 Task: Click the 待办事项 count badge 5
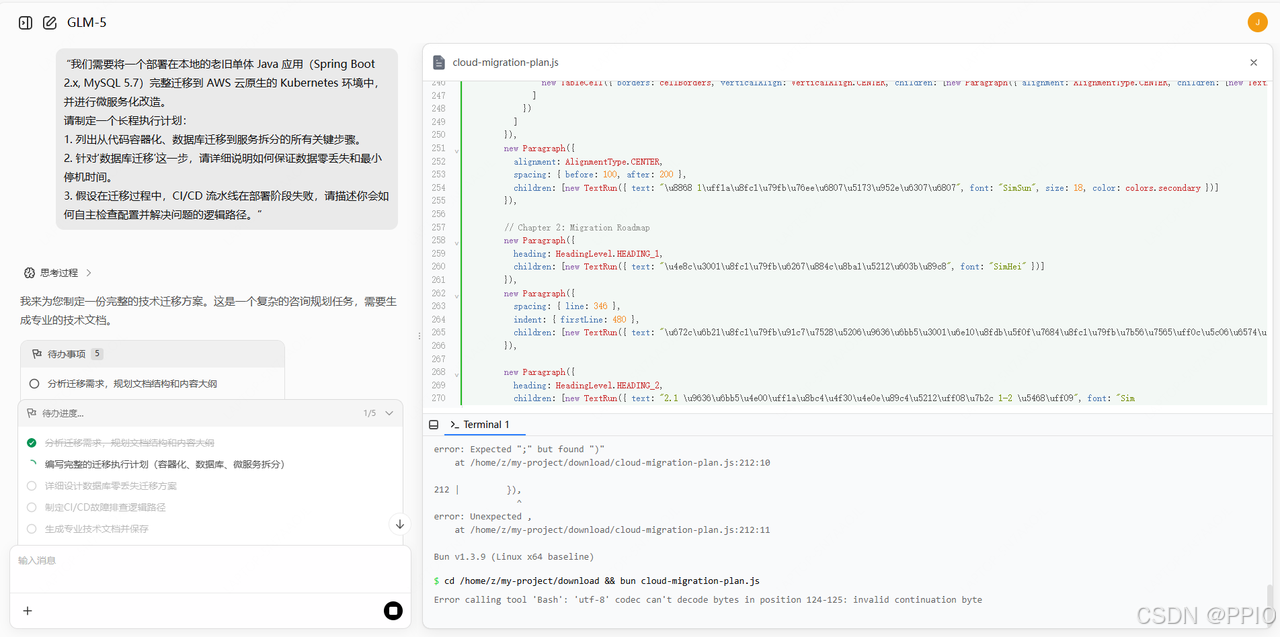point(97,353)
